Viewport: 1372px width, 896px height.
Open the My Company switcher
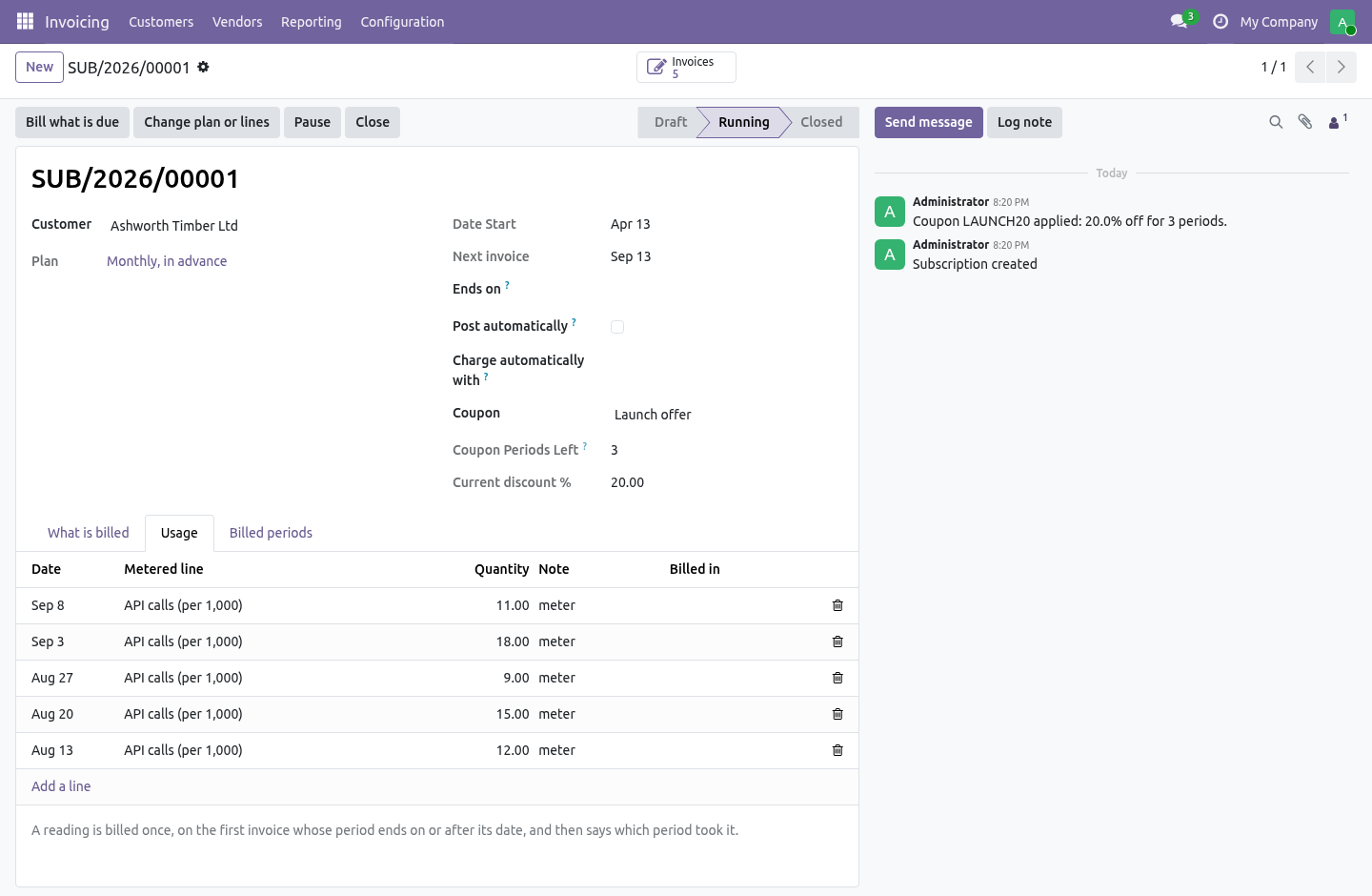(x=1279, y=22)
